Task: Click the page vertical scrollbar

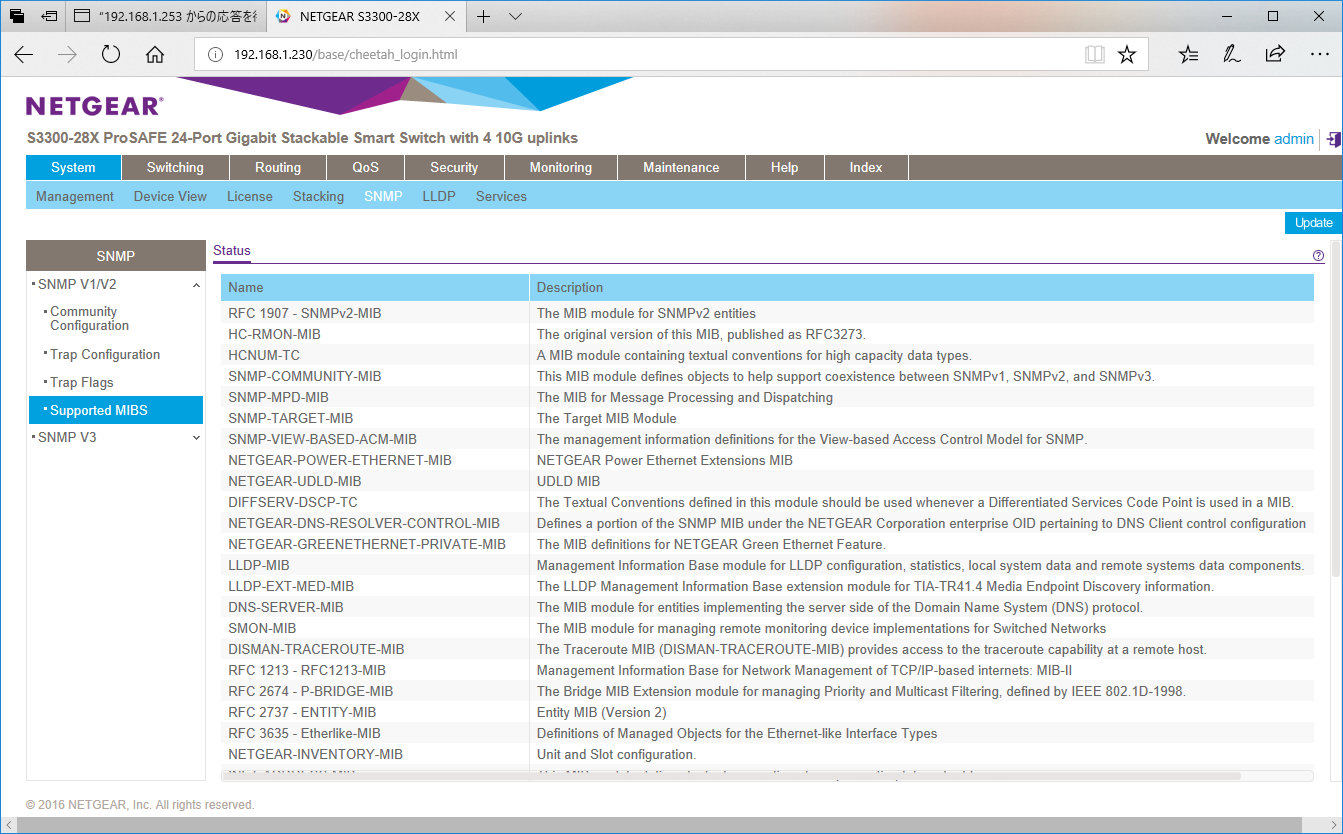Action: 1337,410
